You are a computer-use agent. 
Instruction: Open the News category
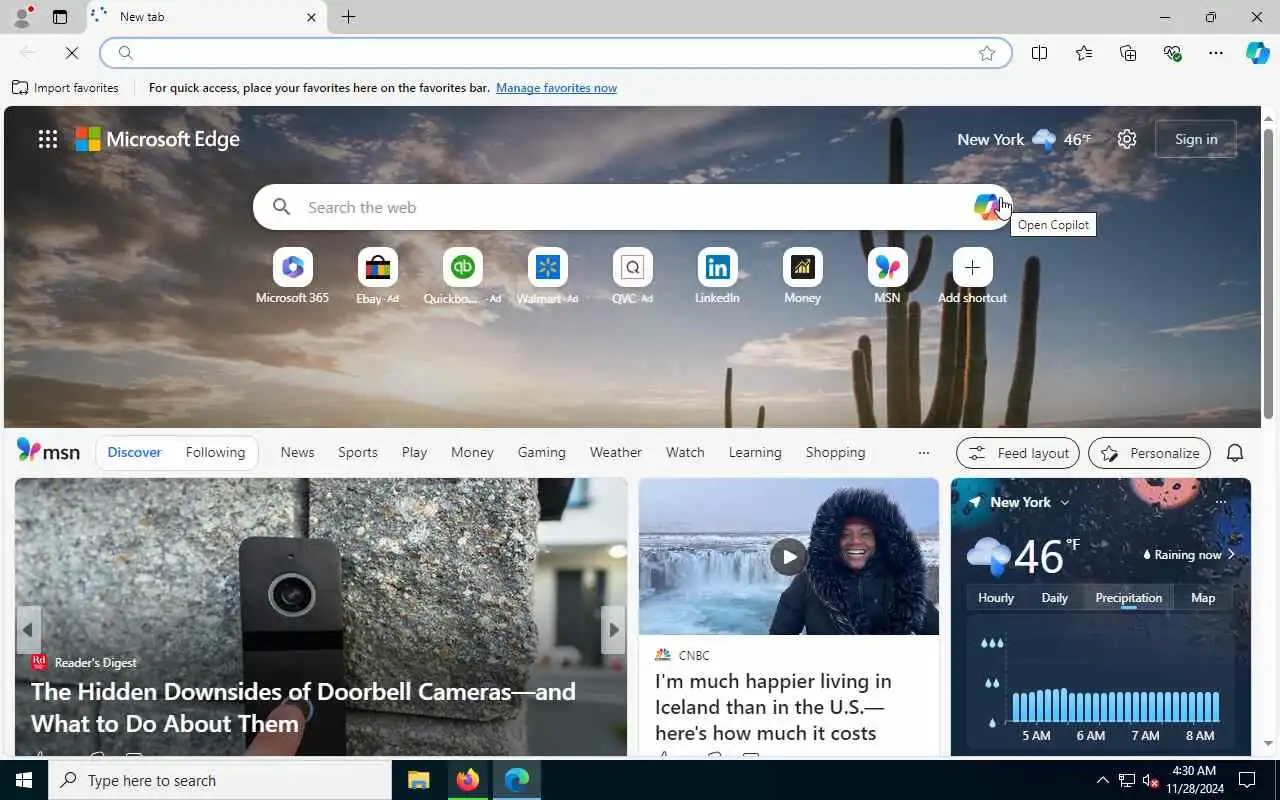click(297, 452)
